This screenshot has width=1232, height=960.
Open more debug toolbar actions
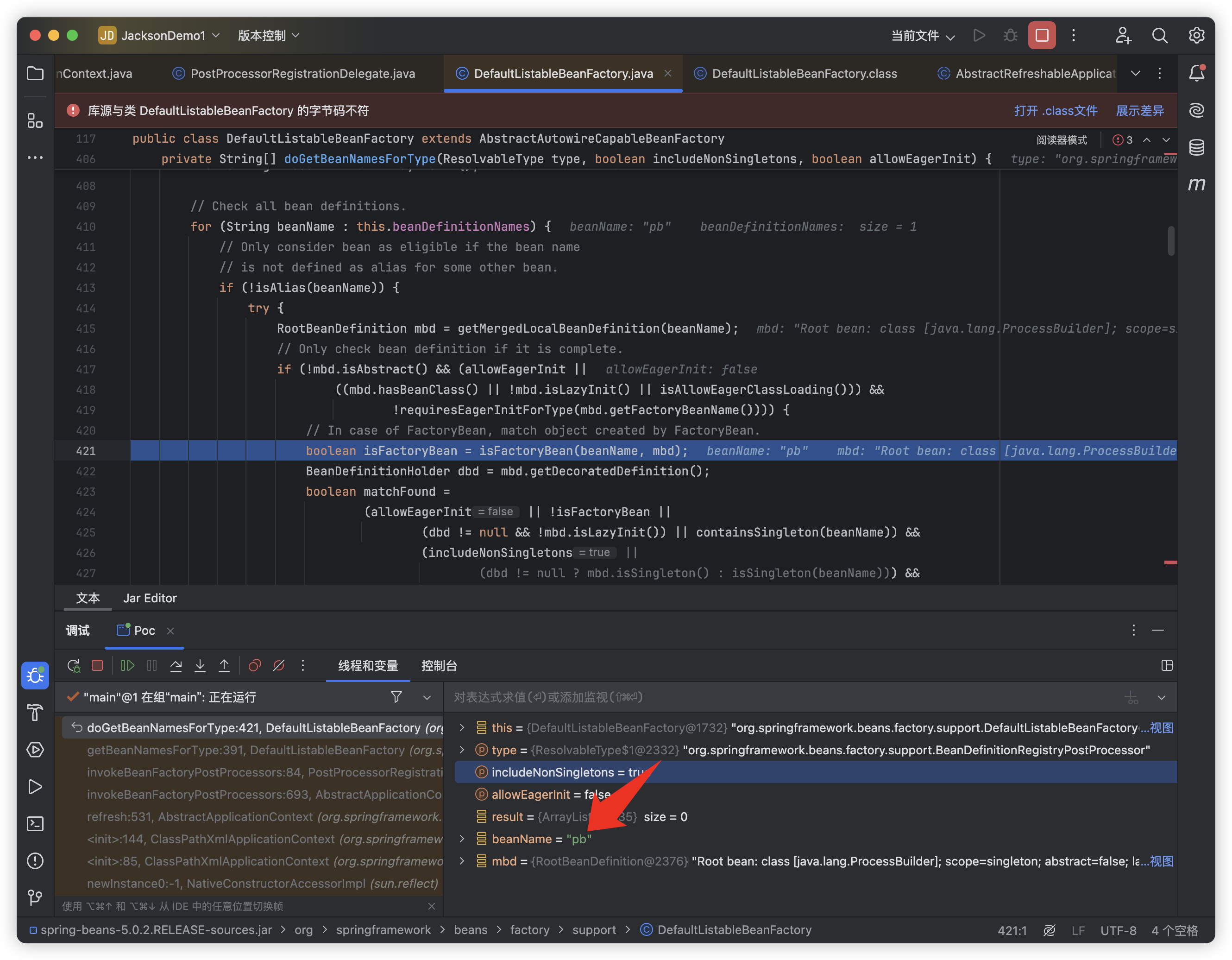pyautogui.click(x=303, y=665)
